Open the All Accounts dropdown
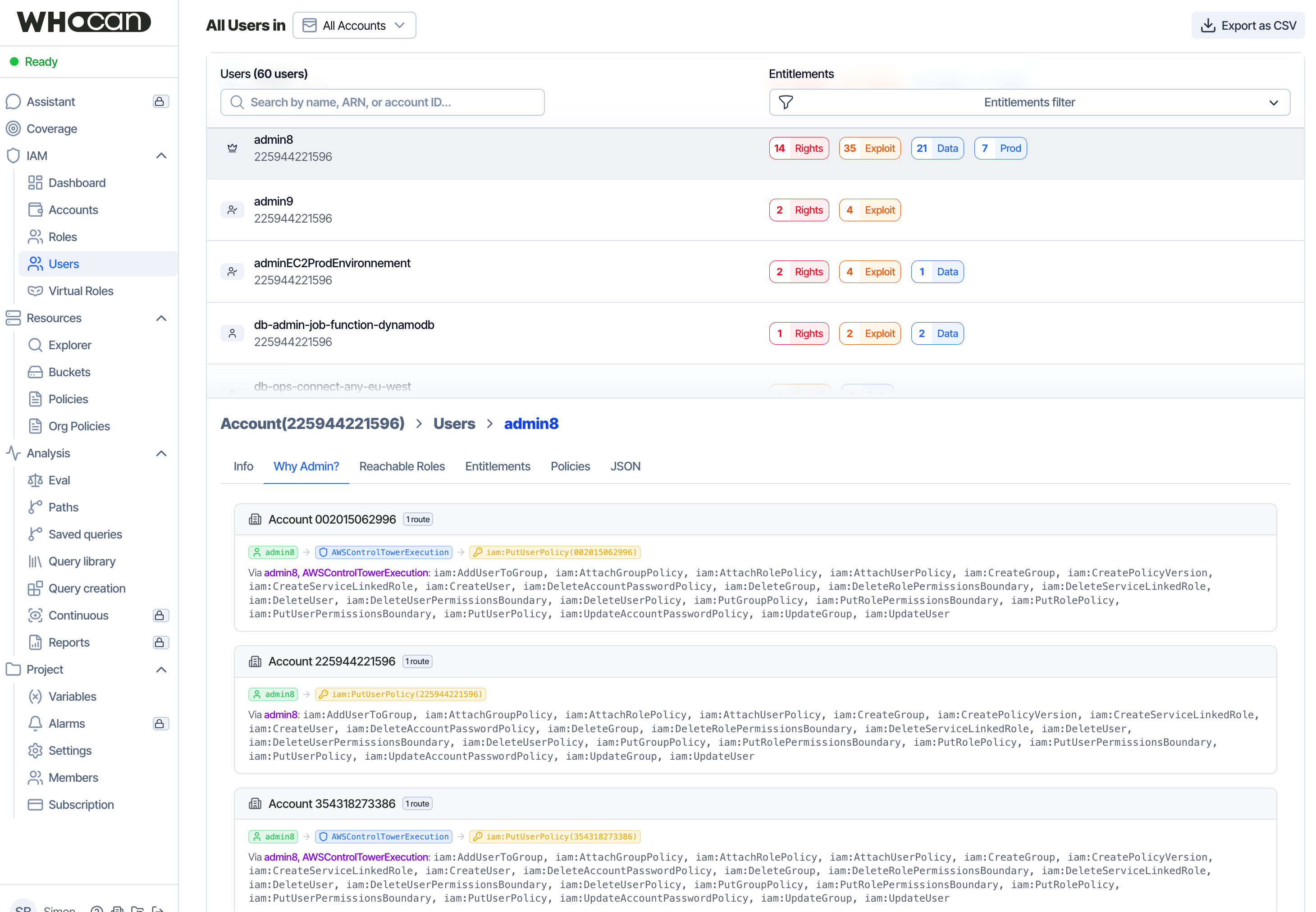 [354, 25]
